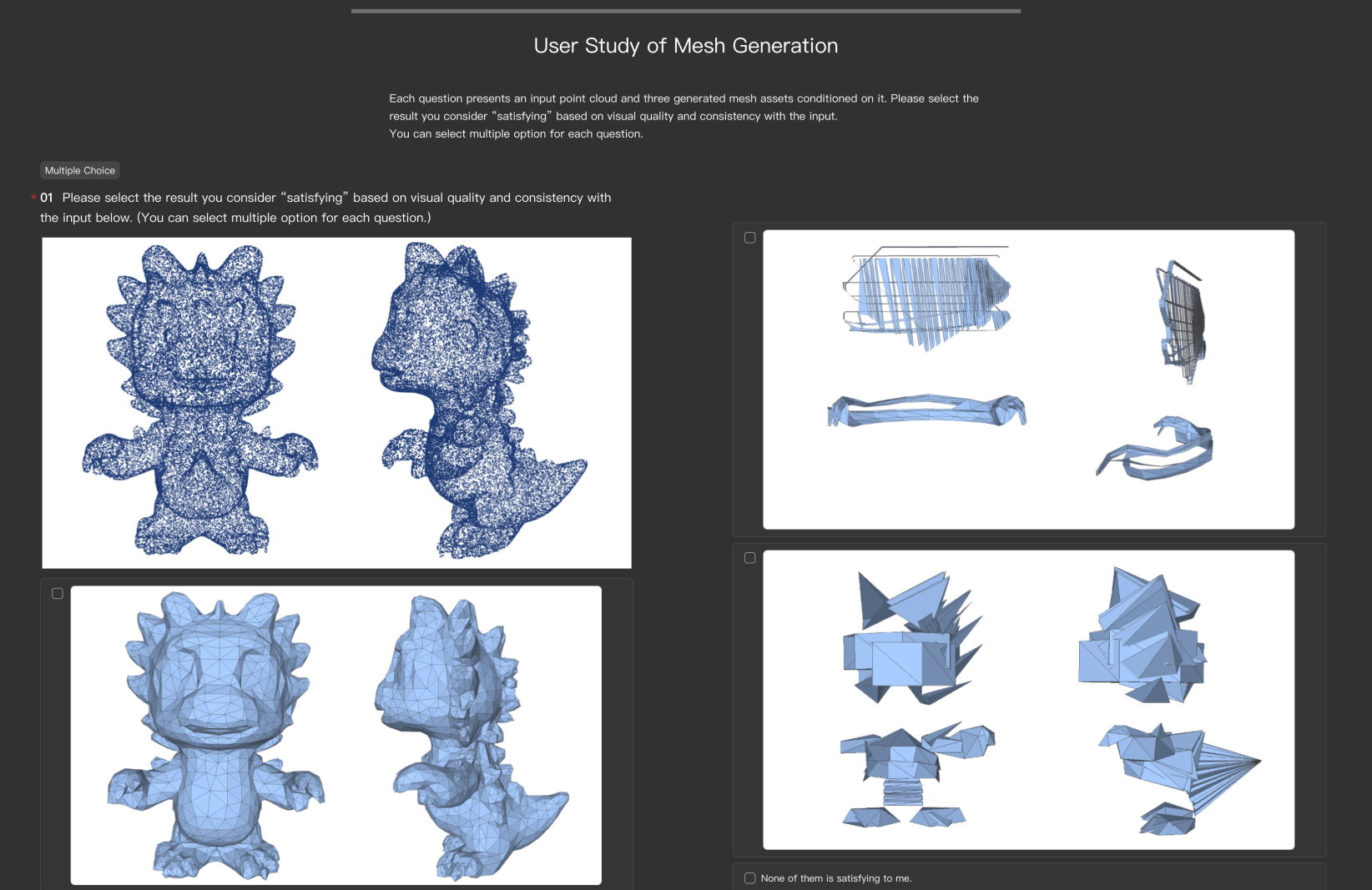The width and height of the screenshot is (1372, 890).
Task: Click the "Multiple Choice" badge
Action: coord(80,170)
